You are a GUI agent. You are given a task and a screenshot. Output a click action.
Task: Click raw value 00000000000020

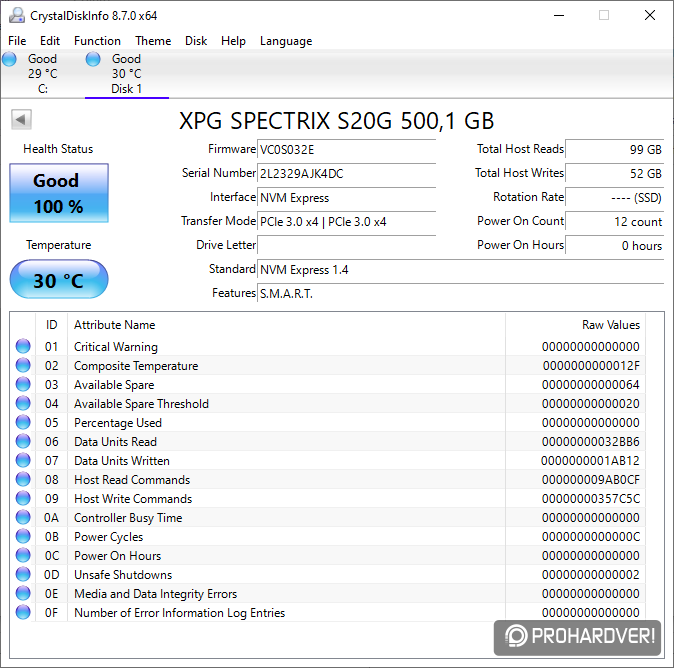pyautogui.click(x=591, y=404)
